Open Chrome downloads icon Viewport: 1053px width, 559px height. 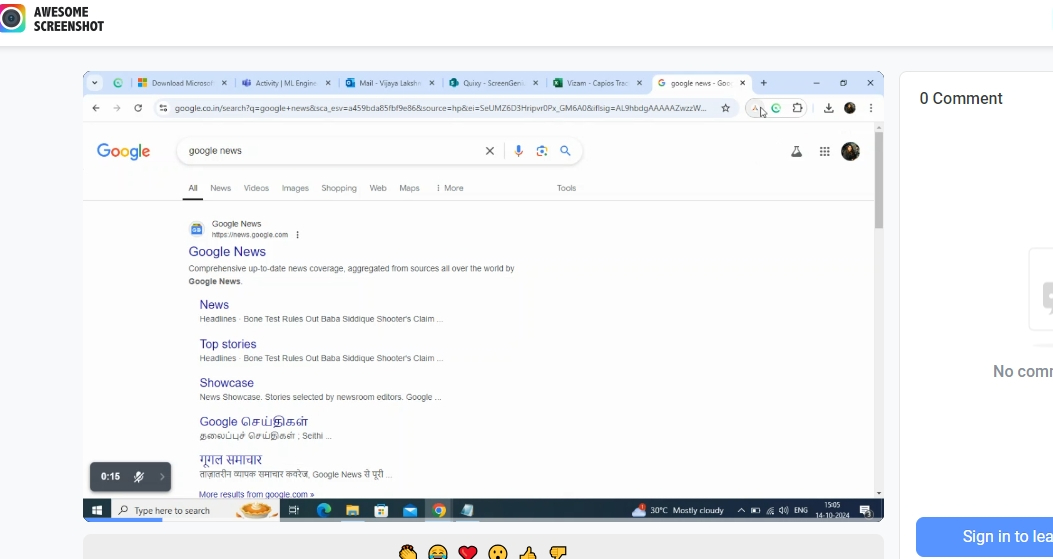tap(829, 108)
